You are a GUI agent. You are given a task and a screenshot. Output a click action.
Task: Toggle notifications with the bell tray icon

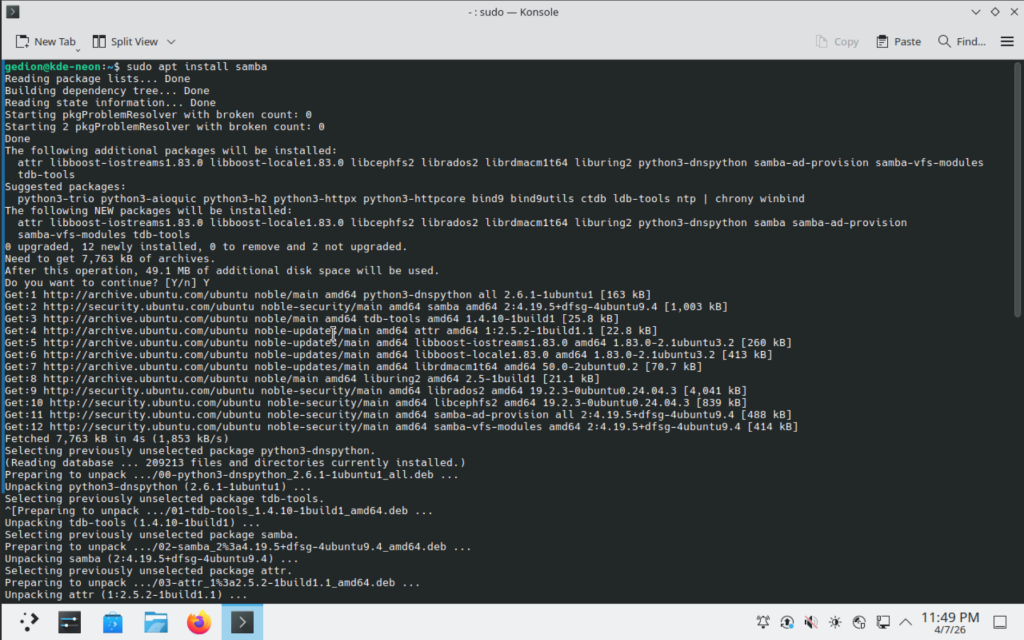pos(762,621)
